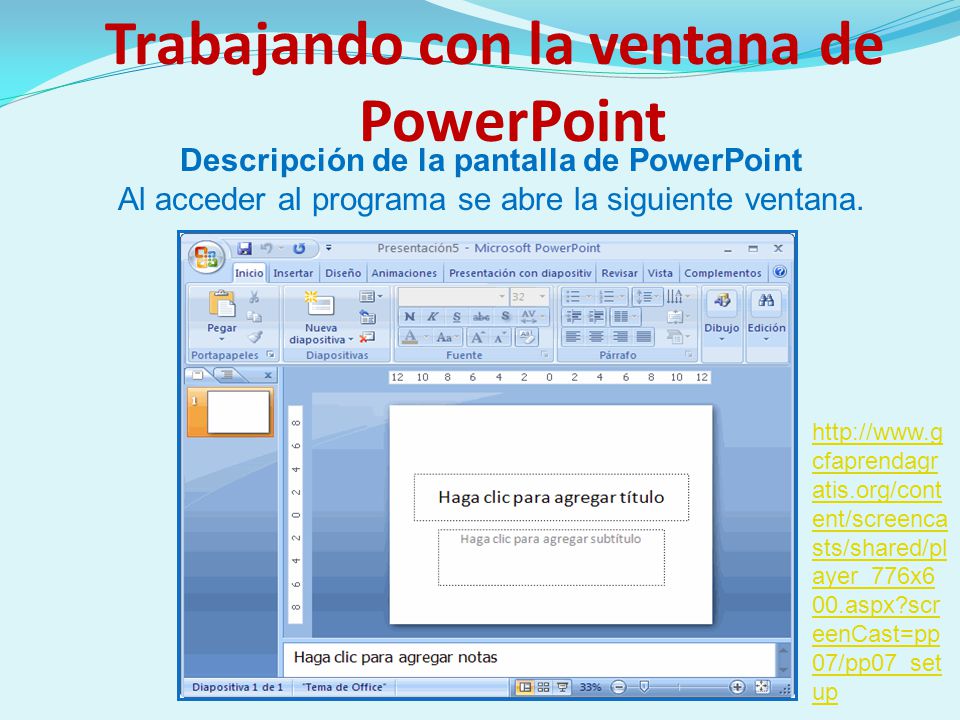Screen dimensions: 960x720
Task: Close the slides/outline pane with X
Action: pyautogui.click(x=268, y=375)
